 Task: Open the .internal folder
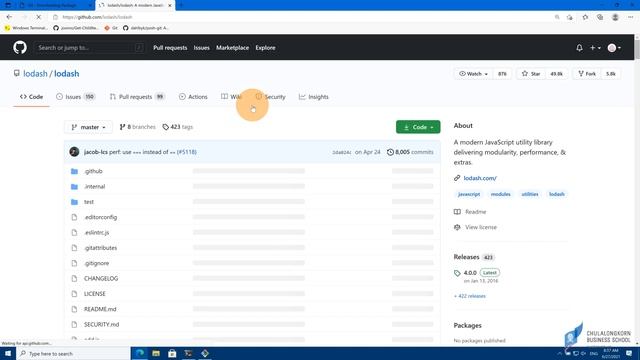[94, 187]
